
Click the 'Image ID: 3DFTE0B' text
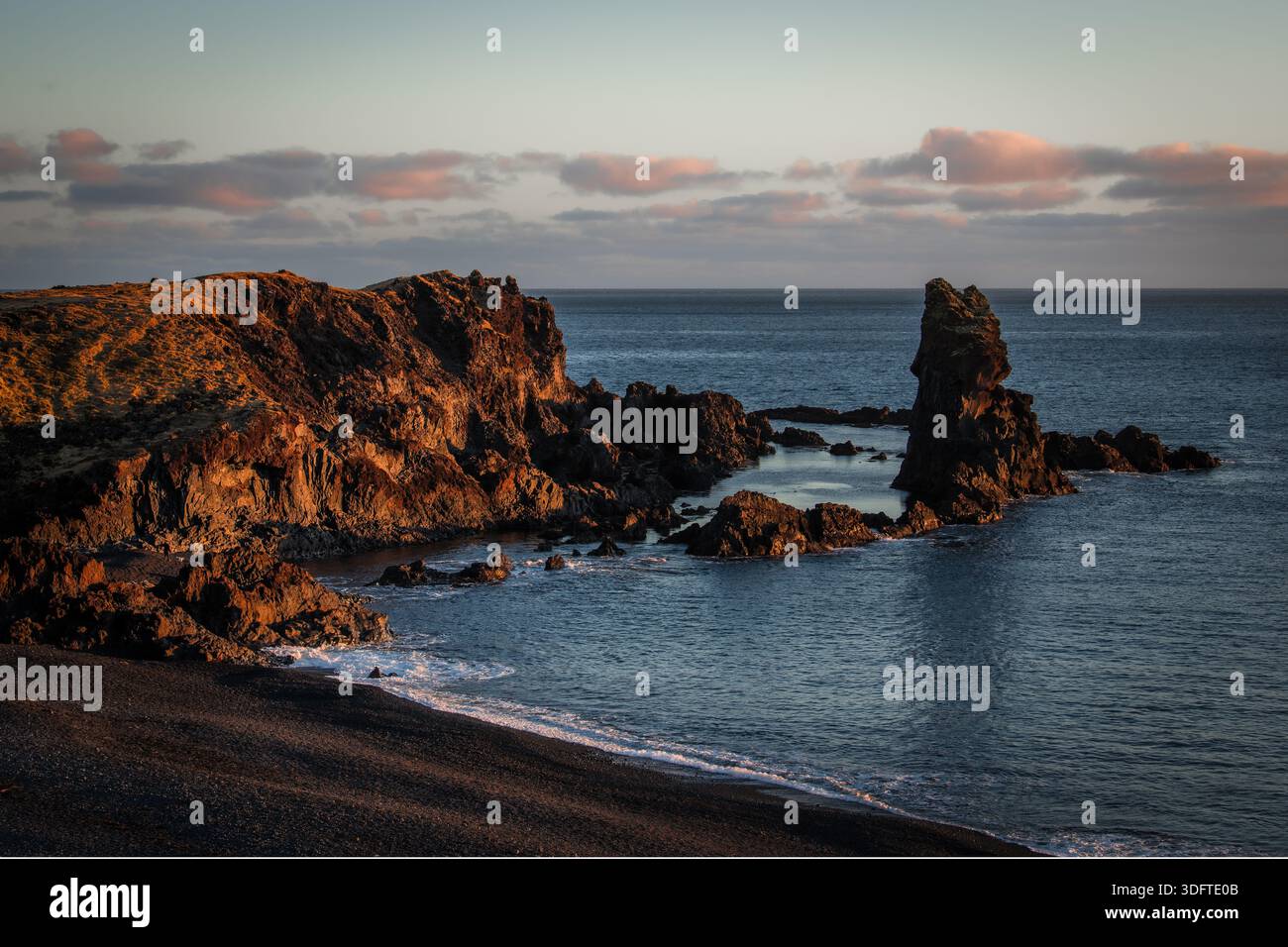(x=1175, y=891)
